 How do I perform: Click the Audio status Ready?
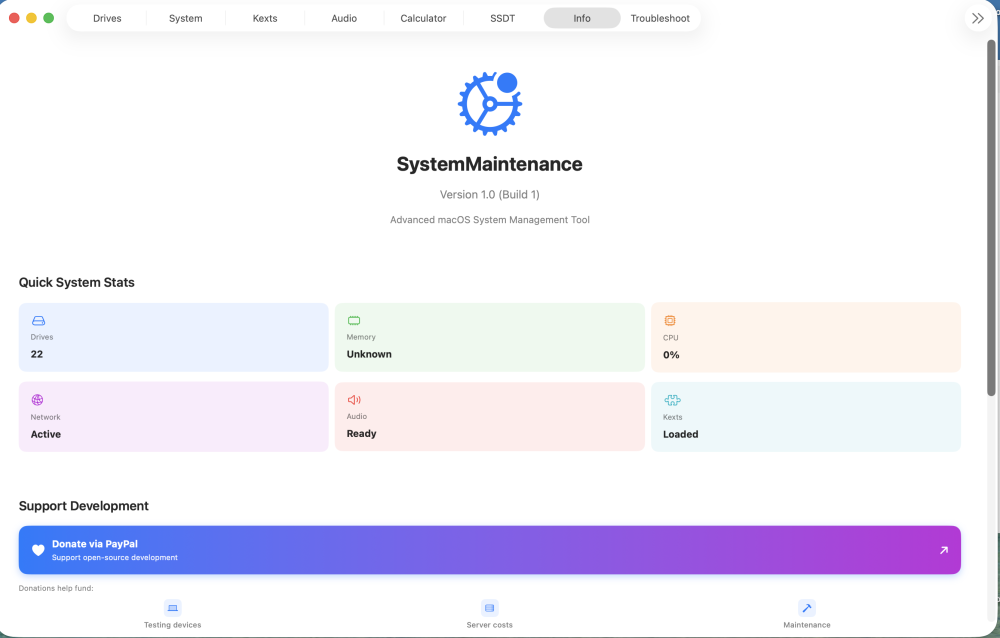tap(362, 433)
